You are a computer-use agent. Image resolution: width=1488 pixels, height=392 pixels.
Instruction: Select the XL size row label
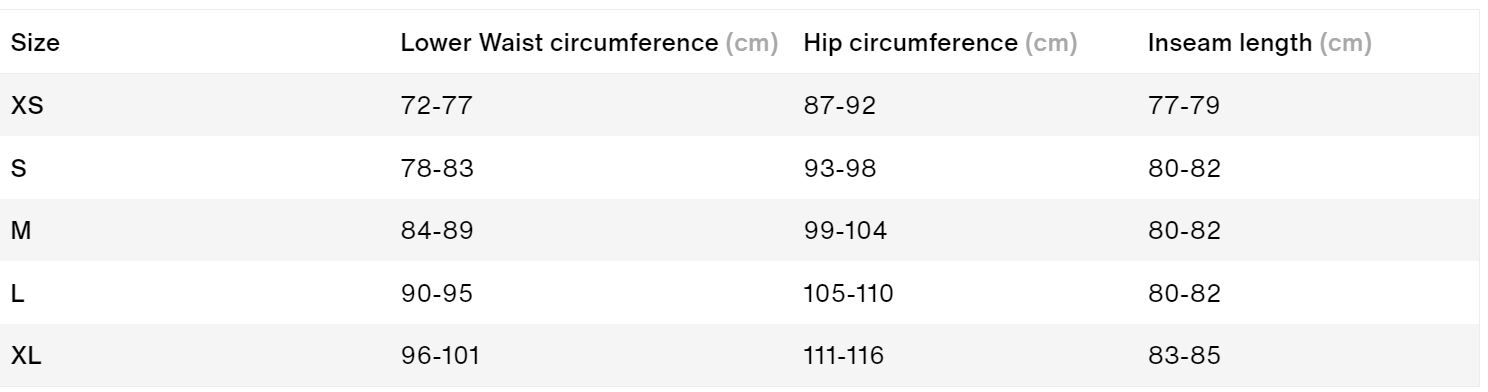click(x=26, y=356)
